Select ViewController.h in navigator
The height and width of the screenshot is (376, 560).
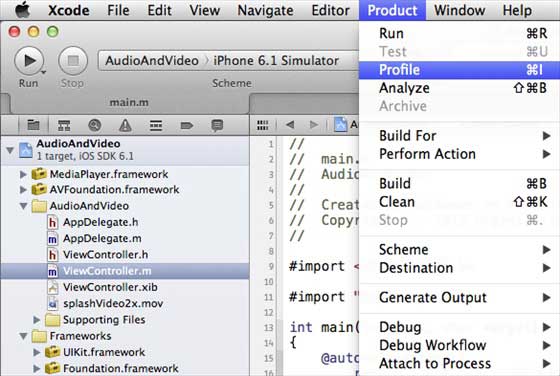[x=125, y=255]
